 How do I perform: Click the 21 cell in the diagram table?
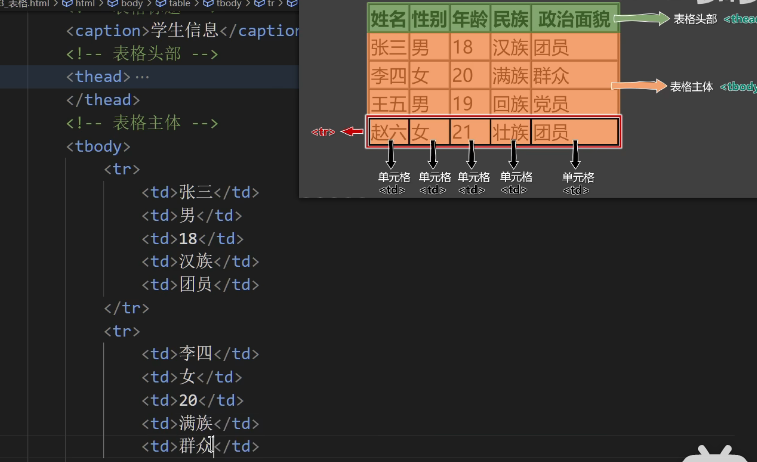pos(470,132)
